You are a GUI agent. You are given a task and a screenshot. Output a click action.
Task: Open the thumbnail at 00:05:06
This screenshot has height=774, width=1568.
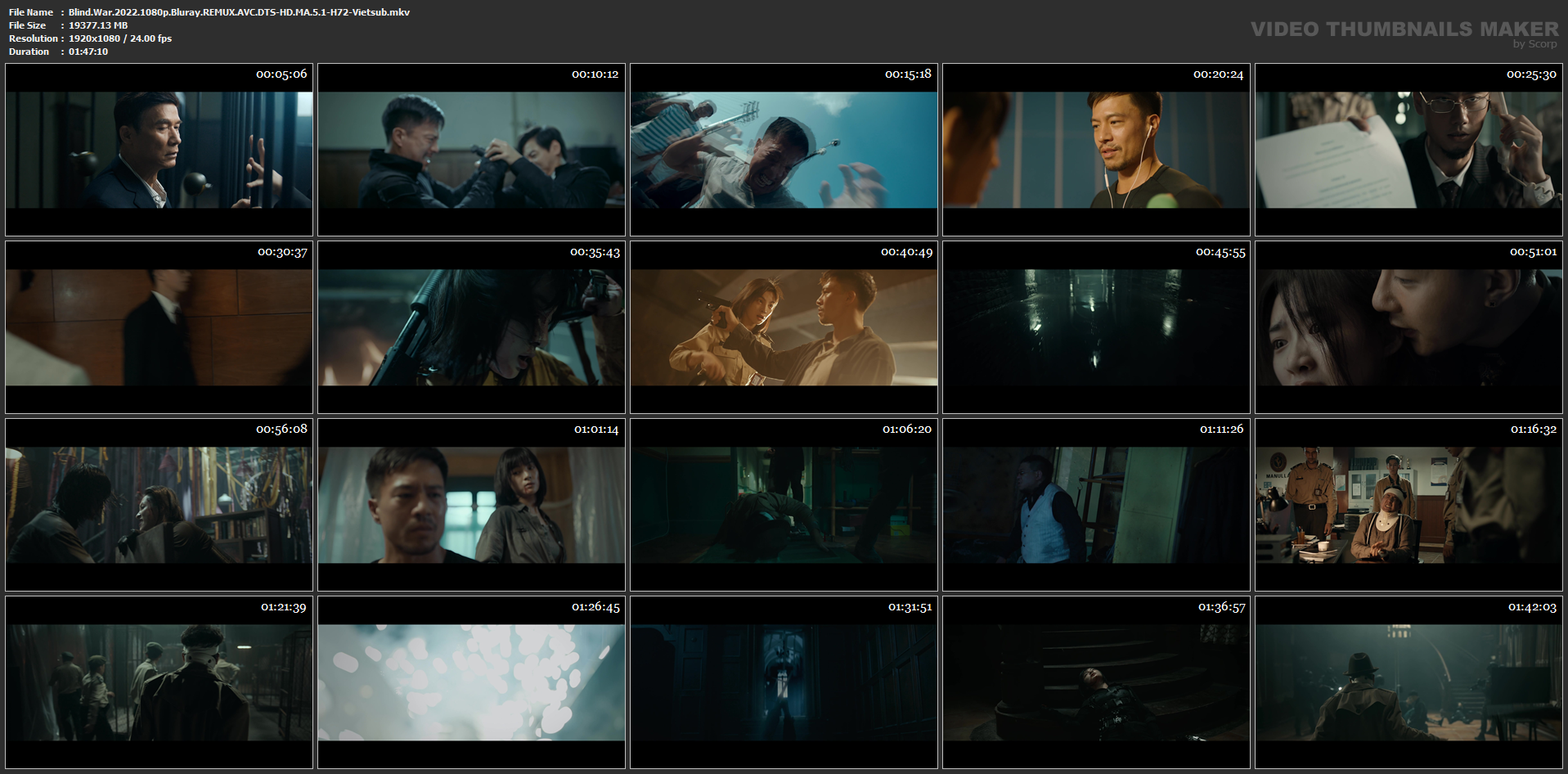click(x=159, y=150)
